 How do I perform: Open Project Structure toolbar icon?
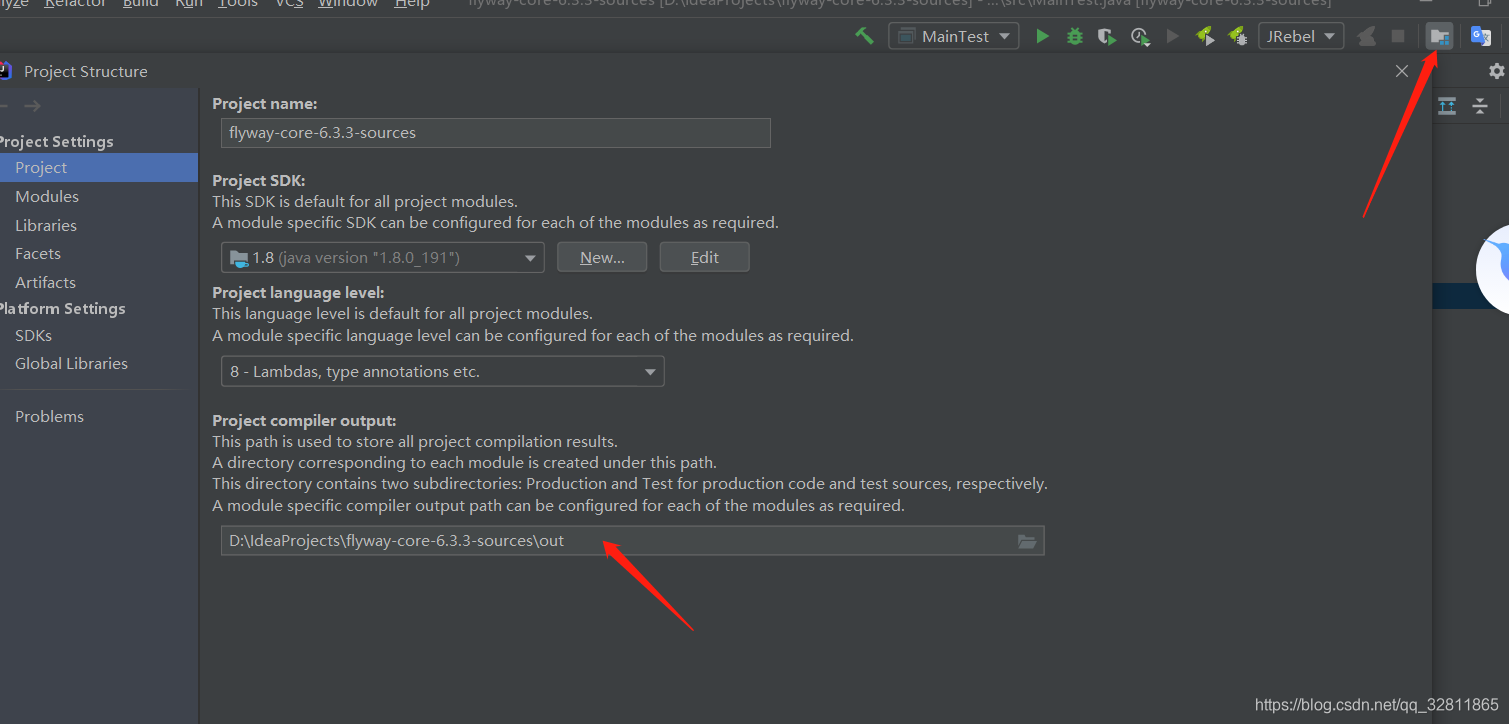[1440, 36]
